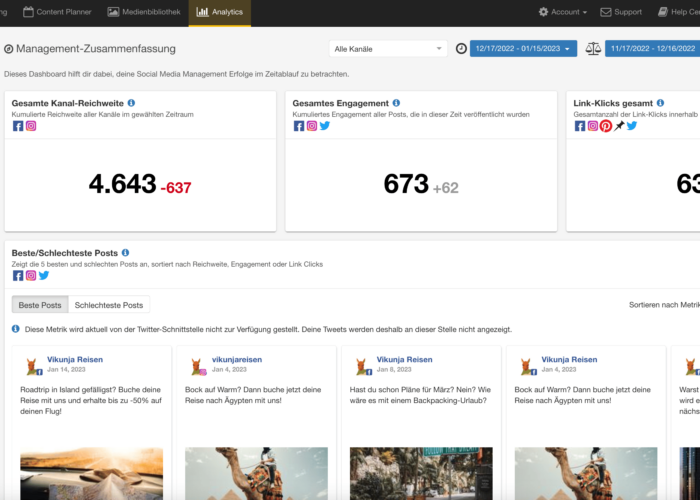Click Twitter icon in Gesamtes Engagement card

325,126
